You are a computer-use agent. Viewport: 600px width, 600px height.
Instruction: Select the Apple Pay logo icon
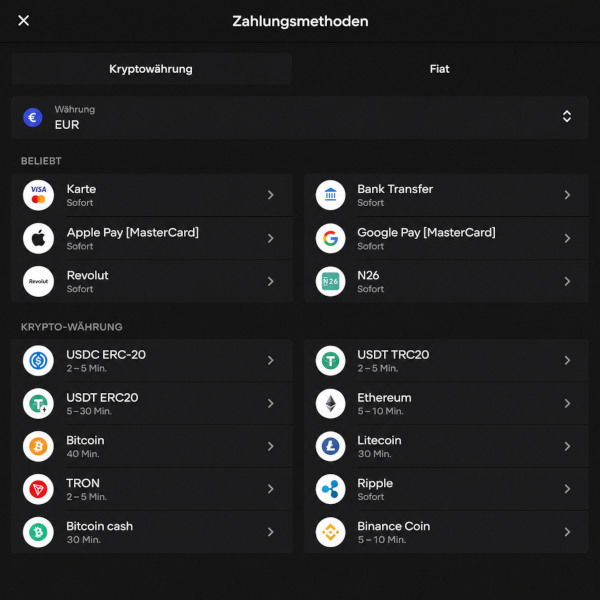38,238
